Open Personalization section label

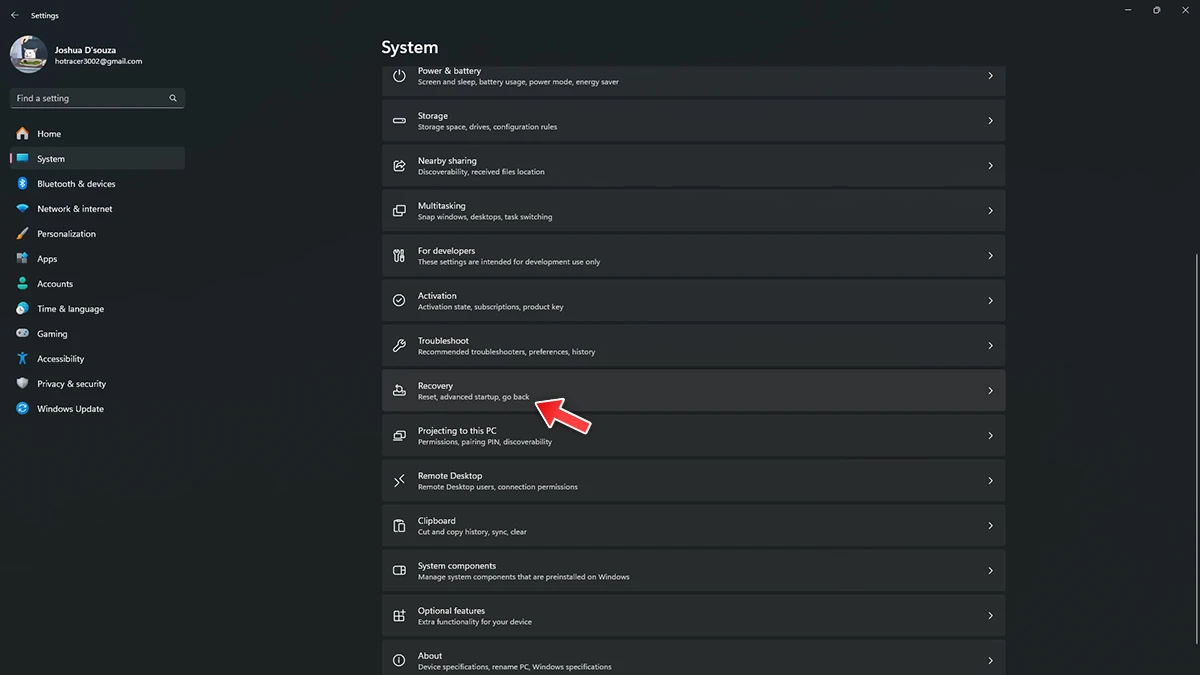pyautogui.click(x=67, y=234)
